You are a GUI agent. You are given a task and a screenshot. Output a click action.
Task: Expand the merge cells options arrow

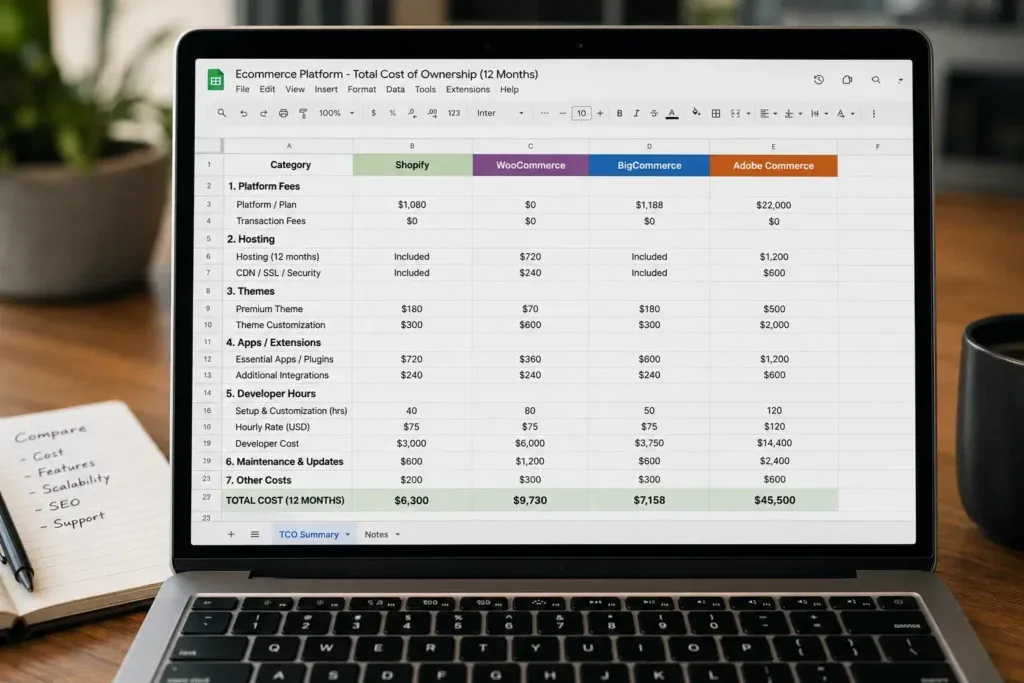[748, 114]
